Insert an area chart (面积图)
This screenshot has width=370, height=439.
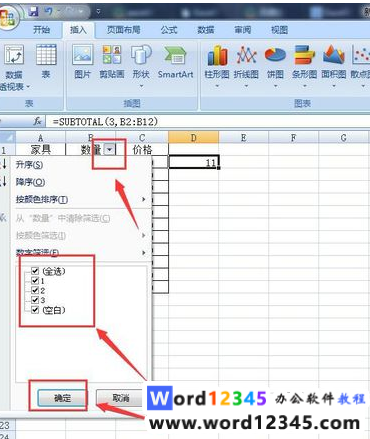(x=334, y=66)
